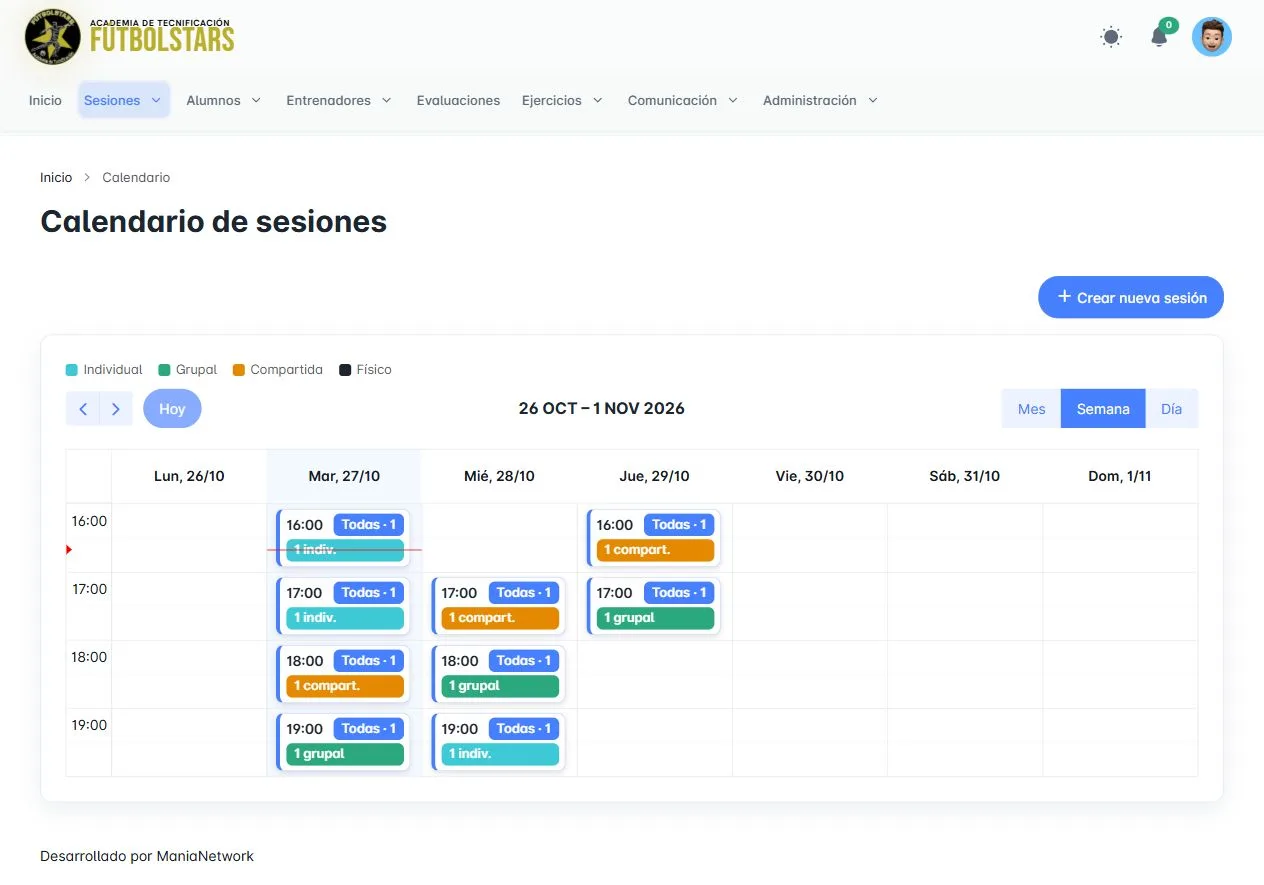This screenshot has width=1264, height=885.
Task: Click the Individual legend color swatch
Action: point(72,370)
